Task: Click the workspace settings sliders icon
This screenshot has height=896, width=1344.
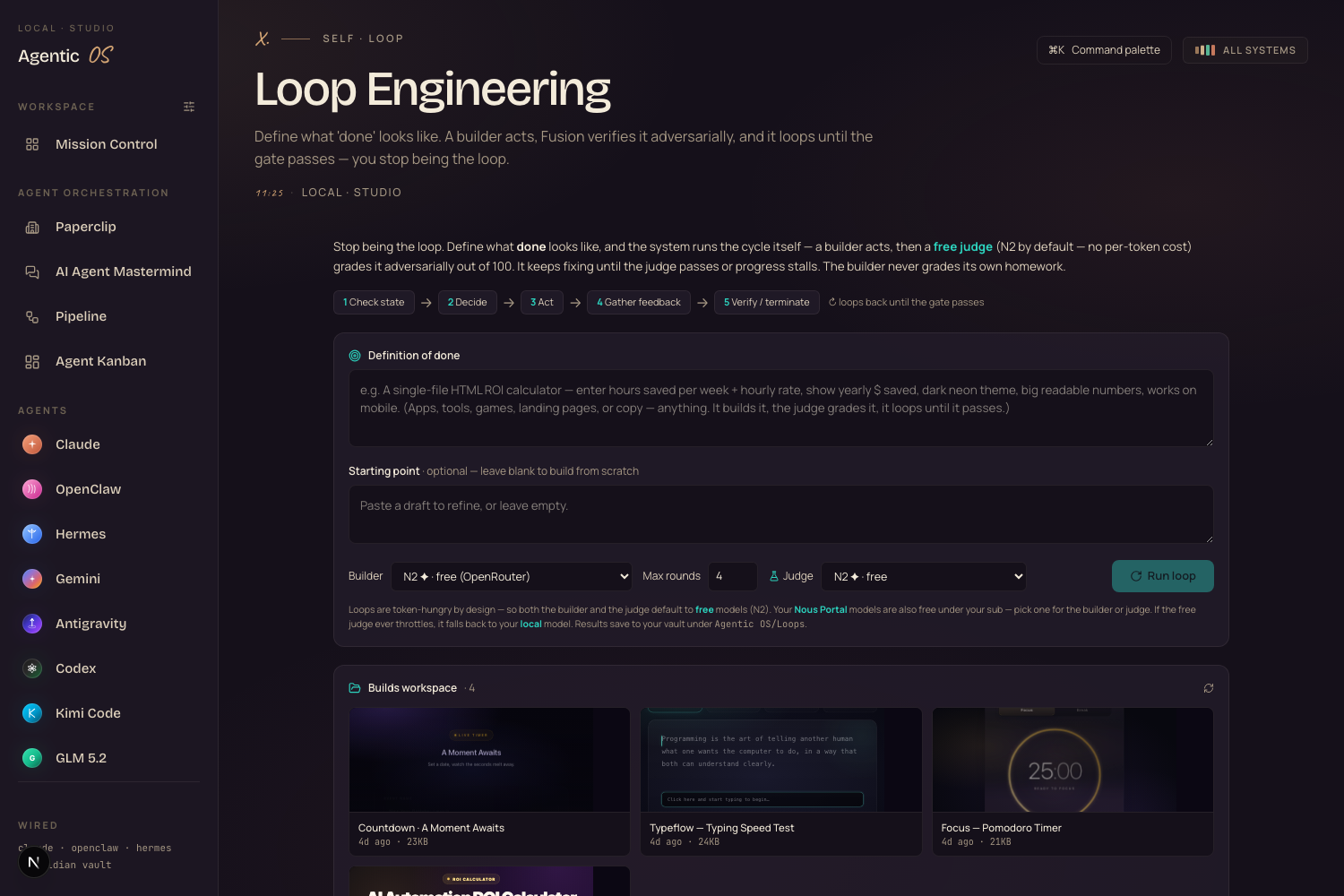Action: point(189,107)
